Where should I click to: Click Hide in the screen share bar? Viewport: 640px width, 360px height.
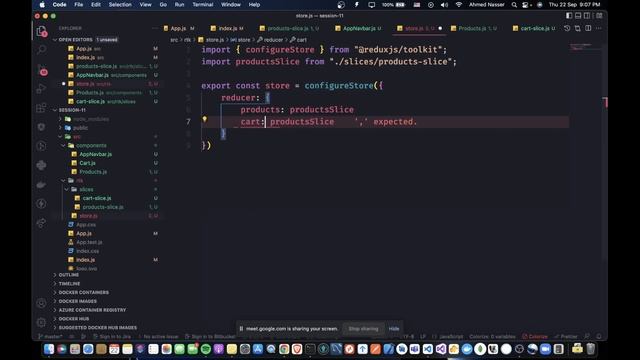394,329
